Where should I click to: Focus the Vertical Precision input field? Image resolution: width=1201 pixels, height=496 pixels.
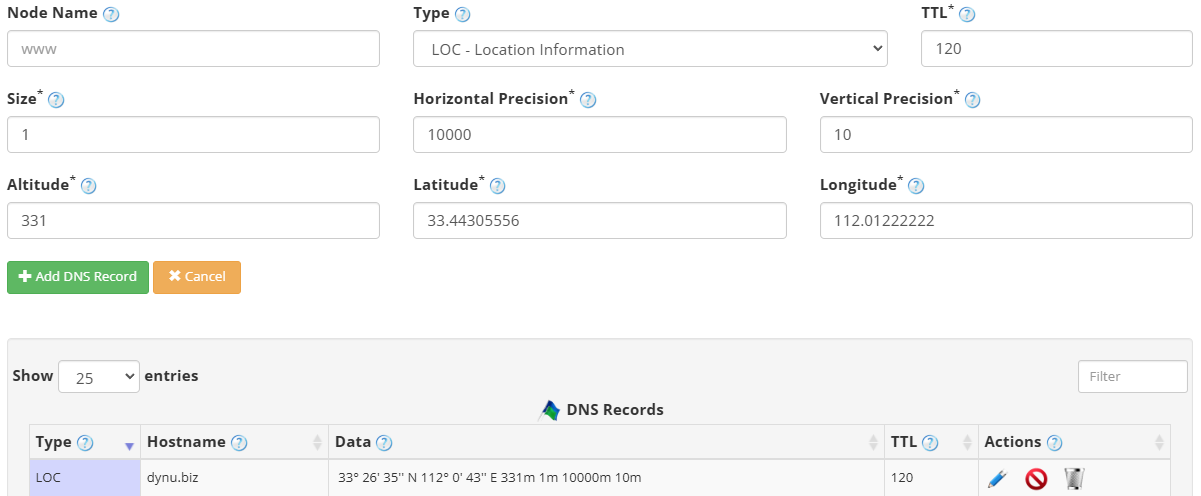(x=1006, y=134)
